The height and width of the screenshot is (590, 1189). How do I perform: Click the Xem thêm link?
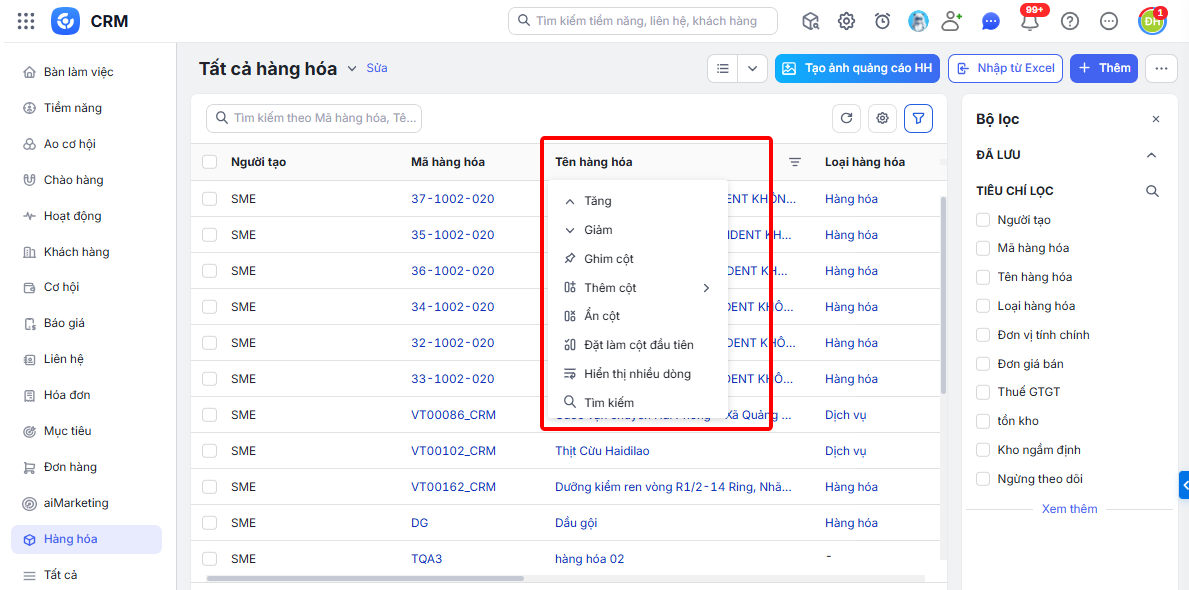click(x=1069, y=509)
